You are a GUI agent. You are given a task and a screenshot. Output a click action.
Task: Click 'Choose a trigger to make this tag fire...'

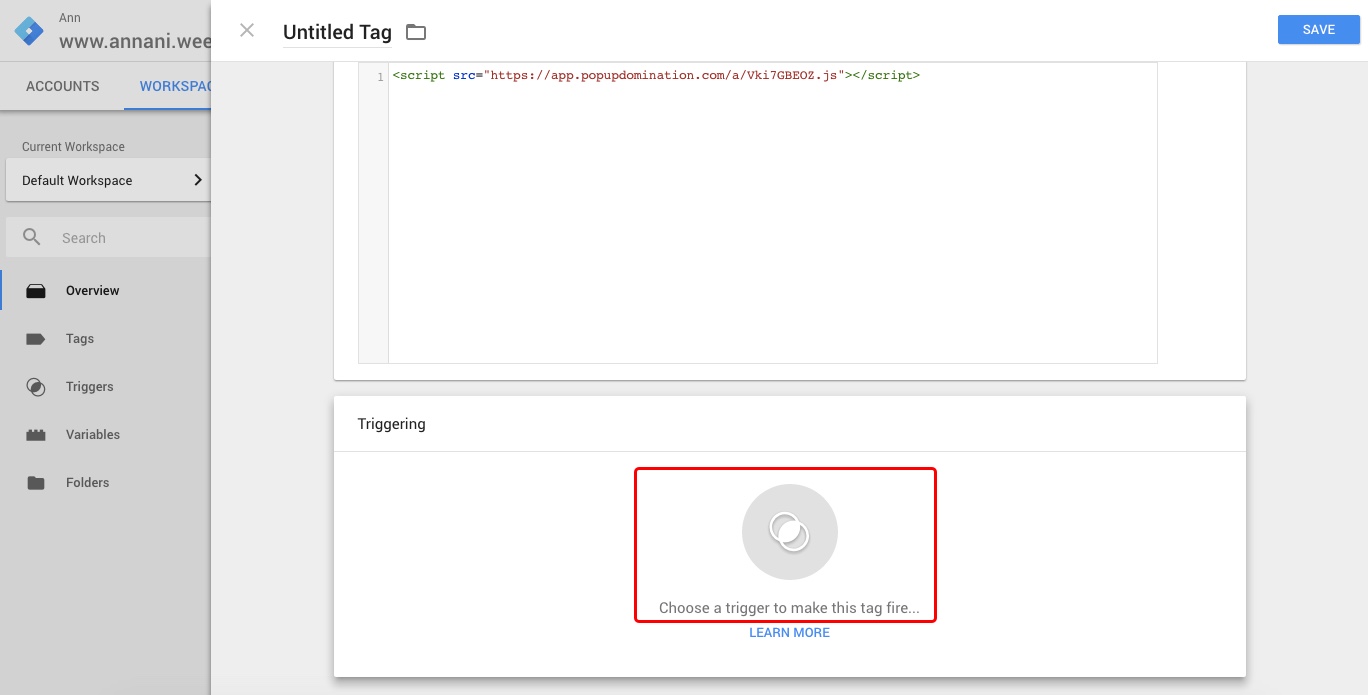point(789,608)
